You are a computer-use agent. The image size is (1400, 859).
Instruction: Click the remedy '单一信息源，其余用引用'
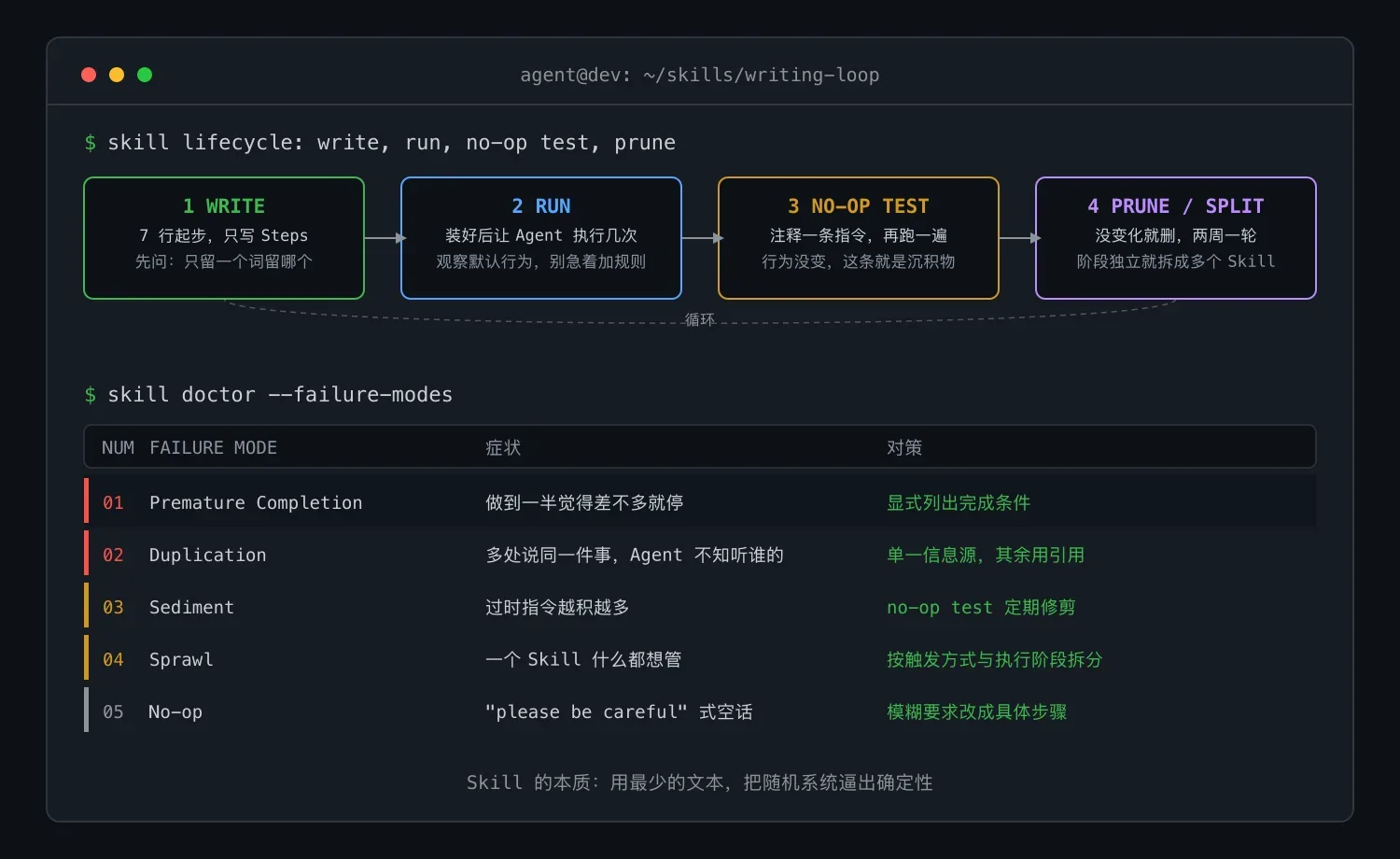click(x=986, y=555)
